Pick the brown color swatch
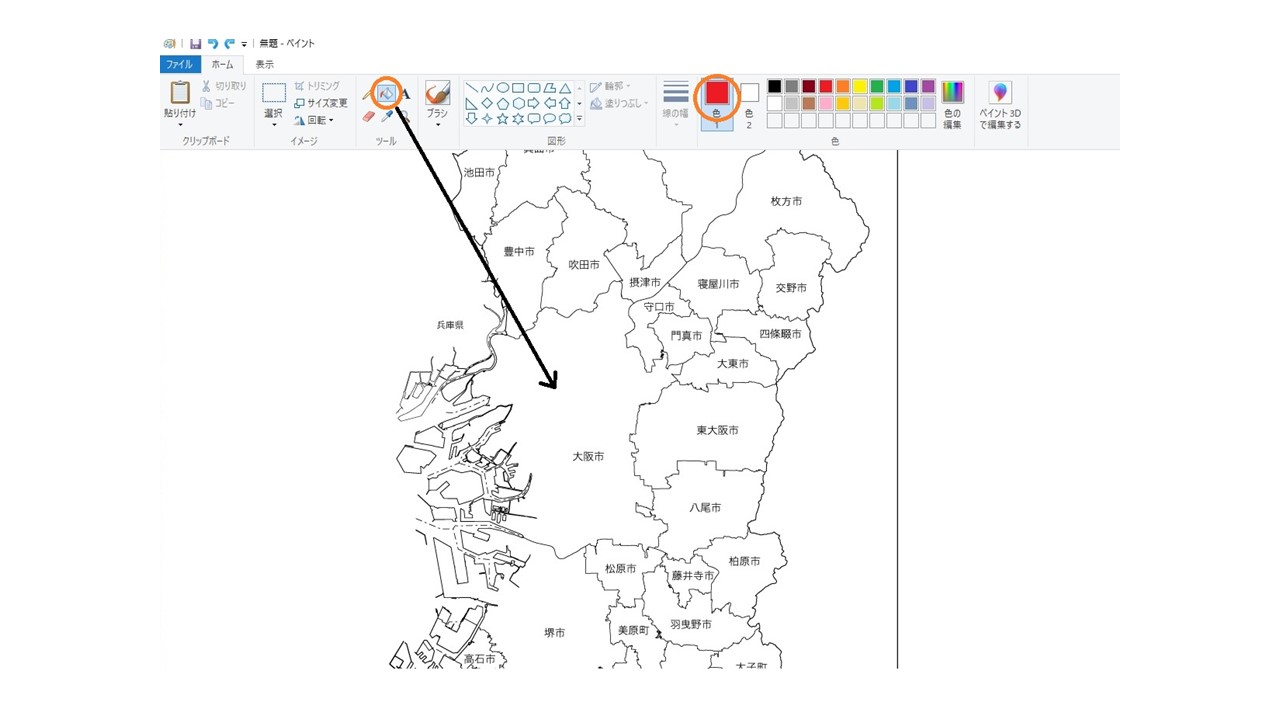This screenshot has width=1280, height=720. [809, 103]
